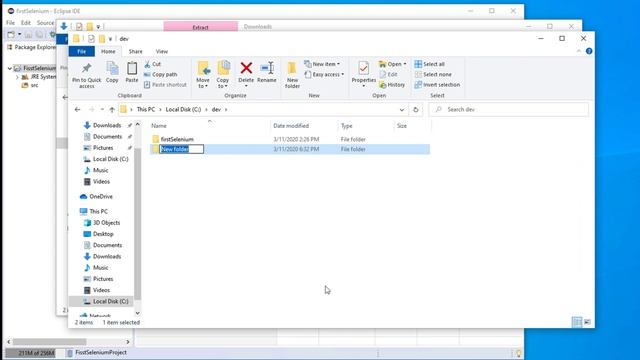Screen dimensions: 640x360
Task: Expand JRE System Library in Eclipse
Action: click(x=17, y=77)
